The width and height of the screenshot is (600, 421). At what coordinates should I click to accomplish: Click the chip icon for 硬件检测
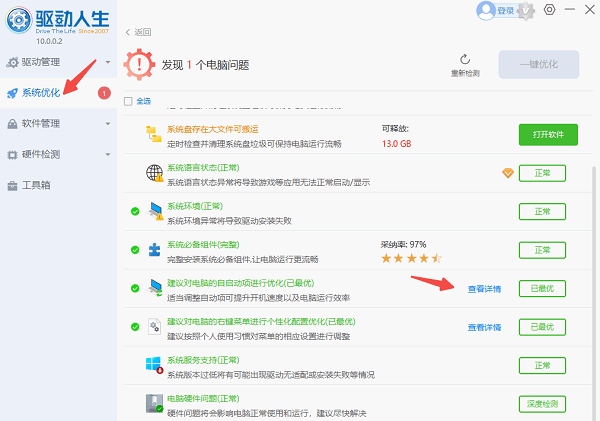click(x=13, y=155)
